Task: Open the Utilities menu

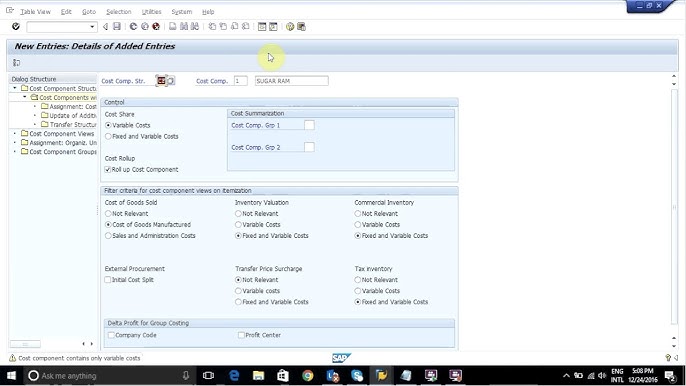Action: (x=151, y=12)
